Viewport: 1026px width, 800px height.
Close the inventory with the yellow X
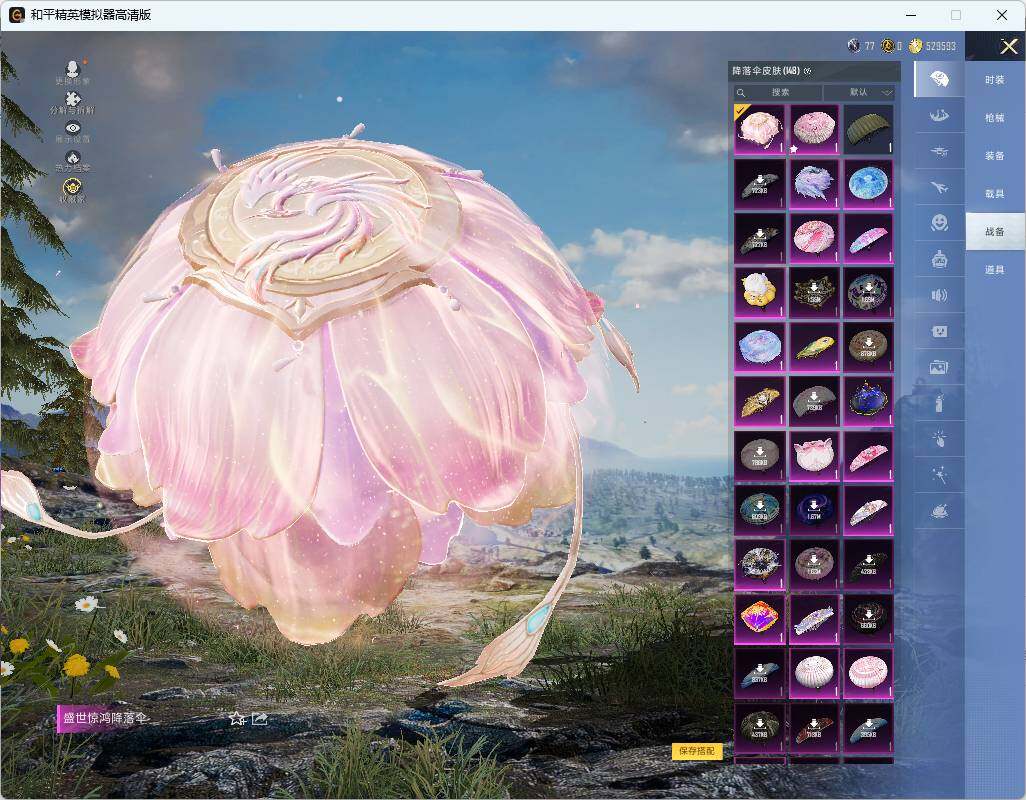point(1008,46)
